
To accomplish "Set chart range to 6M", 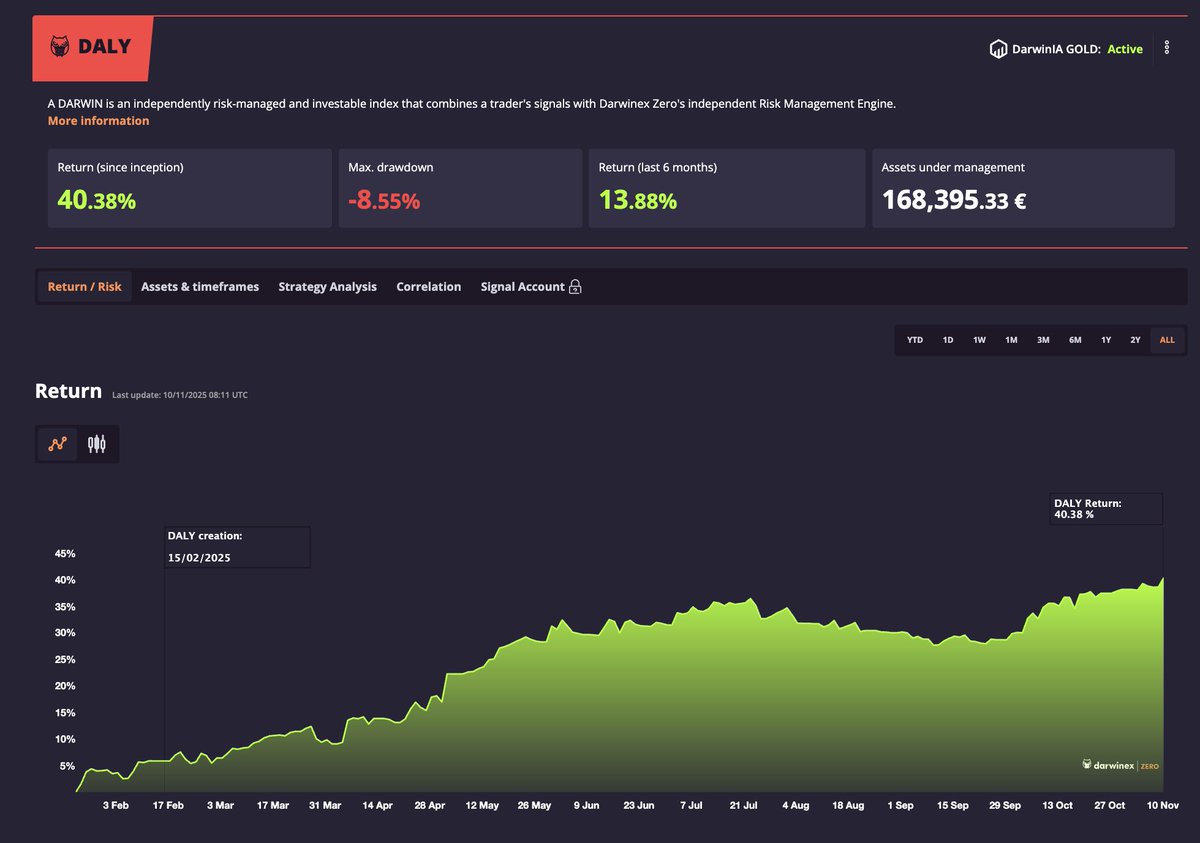I will [x=1075, y=340].
